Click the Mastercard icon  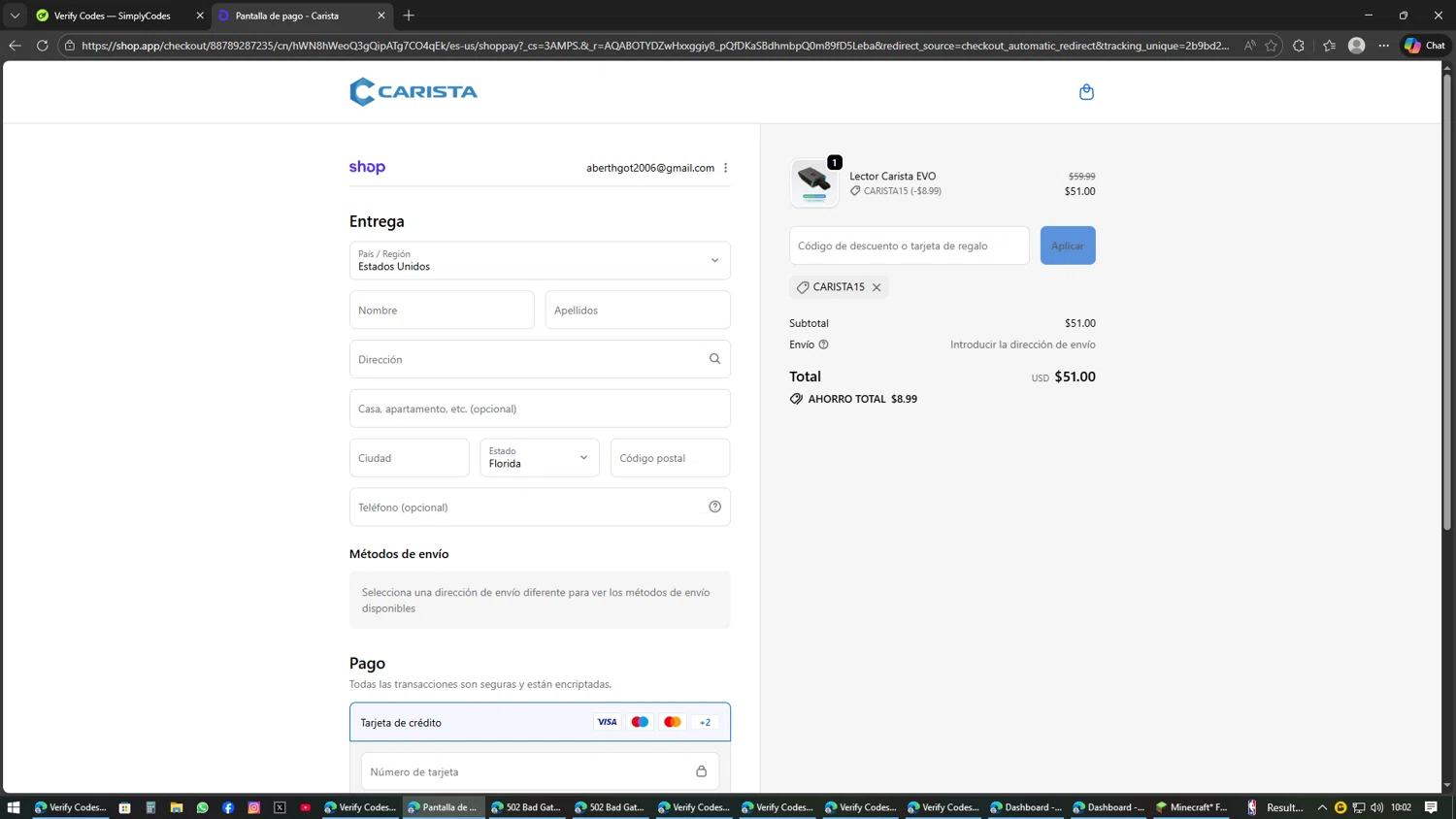click(x=672, y=722)
